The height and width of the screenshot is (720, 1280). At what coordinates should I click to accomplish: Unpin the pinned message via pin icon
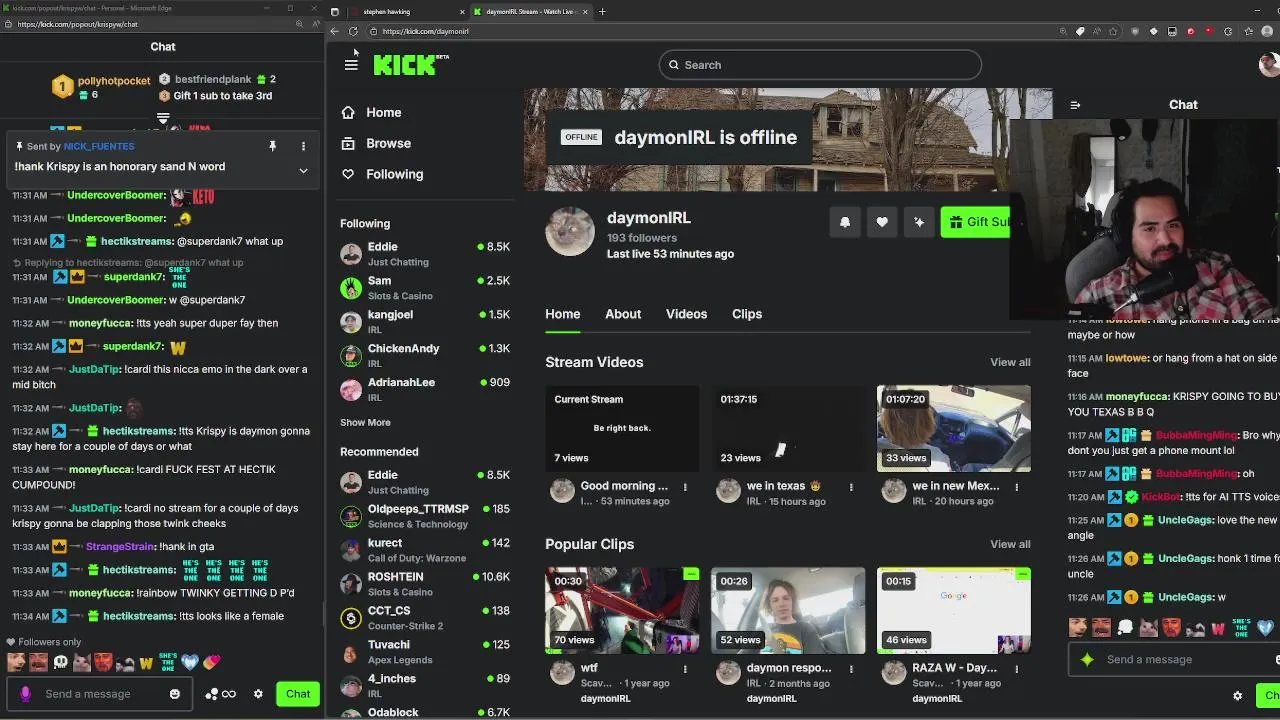click(272, 146)
